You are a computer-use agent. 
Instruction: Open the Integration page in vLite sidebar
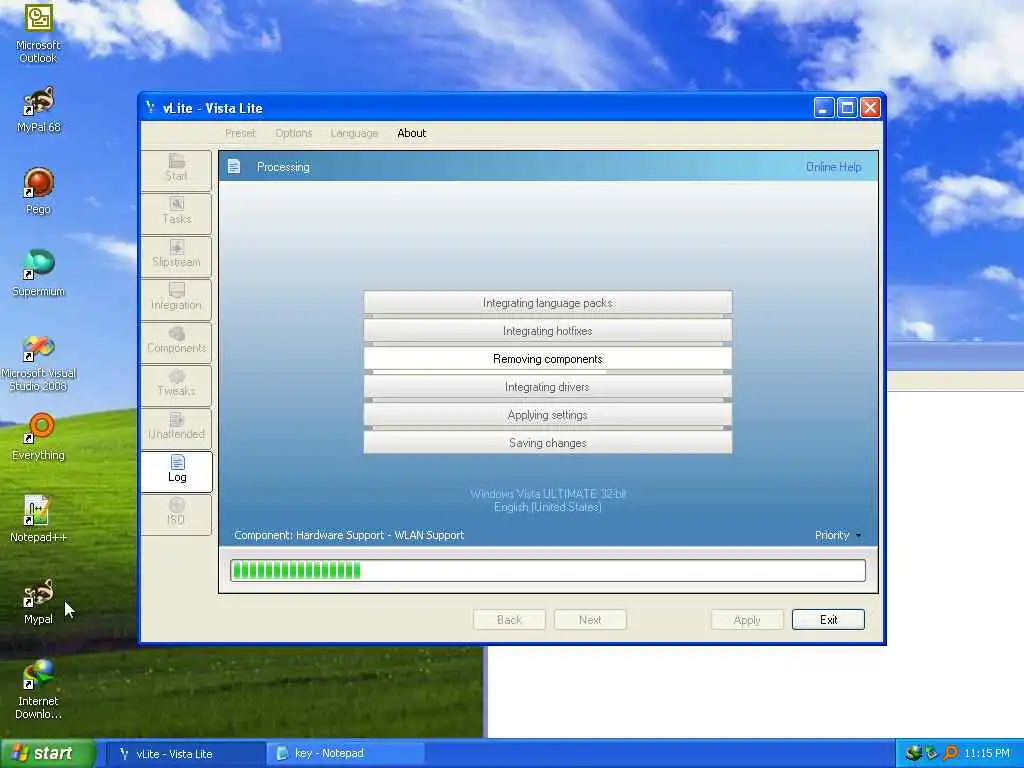point(176,298)
